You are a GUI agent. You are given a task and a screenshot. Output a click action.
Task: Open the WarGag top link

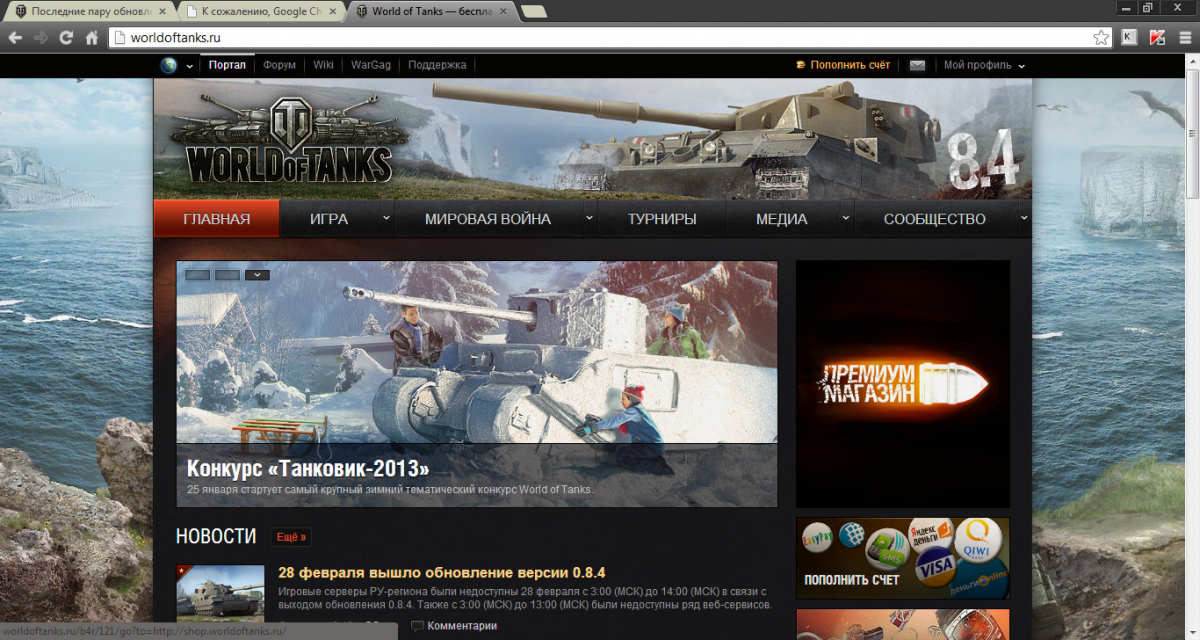371,65
